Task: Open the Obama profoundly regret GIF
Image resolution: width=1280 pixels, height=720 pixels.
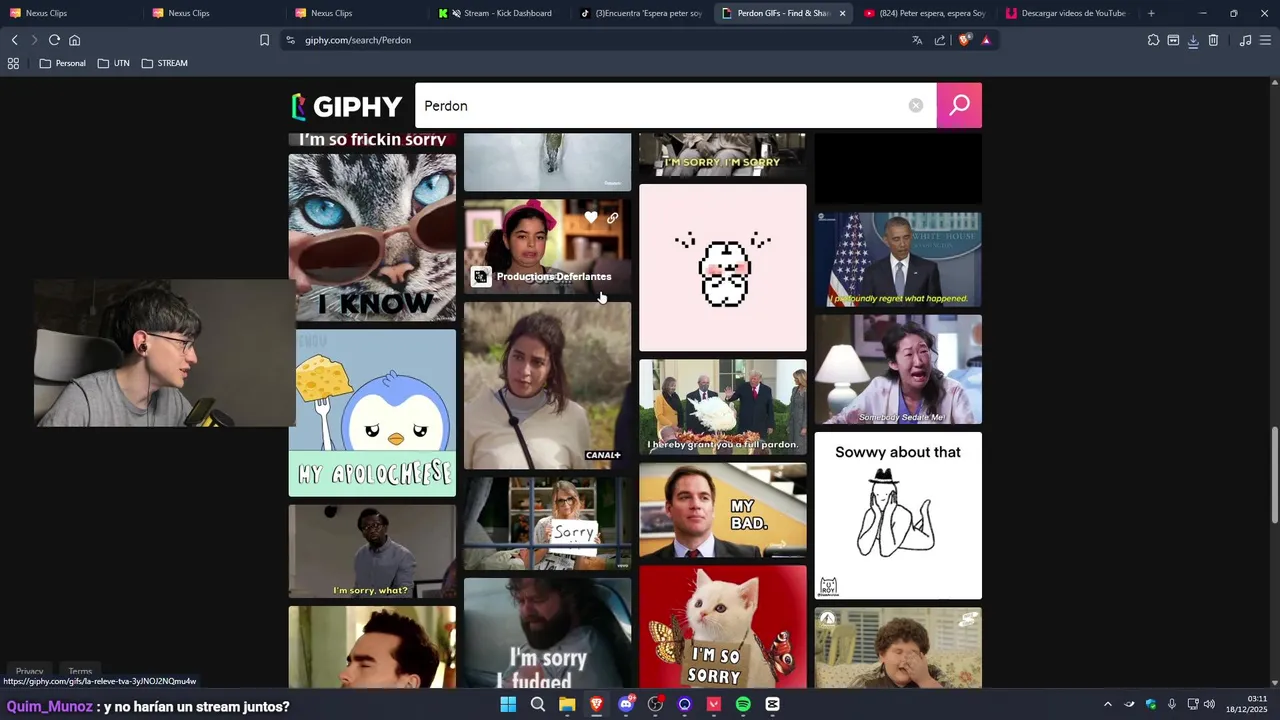Action: 898,259
